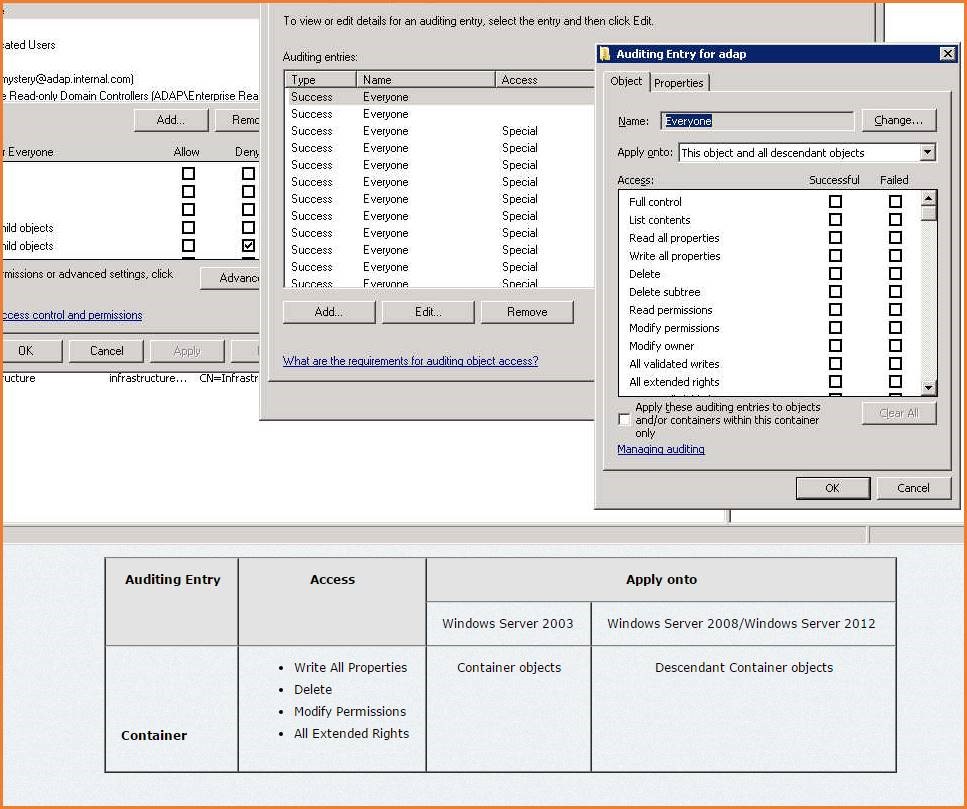Check Successful for Modify permissions

(835, 327)
